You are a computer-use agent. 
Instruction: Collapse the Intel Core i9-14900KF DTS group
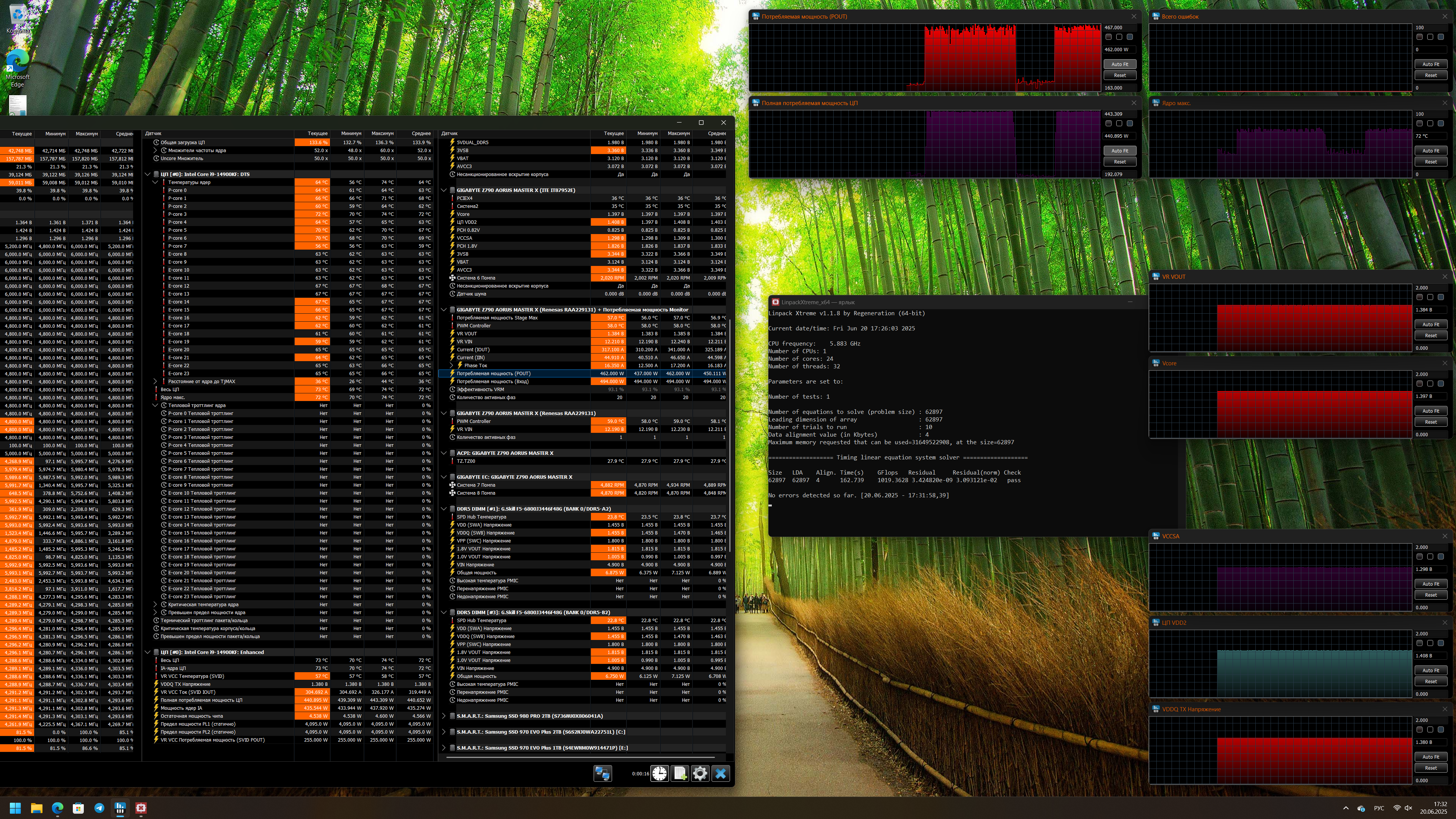click(148, 174)
